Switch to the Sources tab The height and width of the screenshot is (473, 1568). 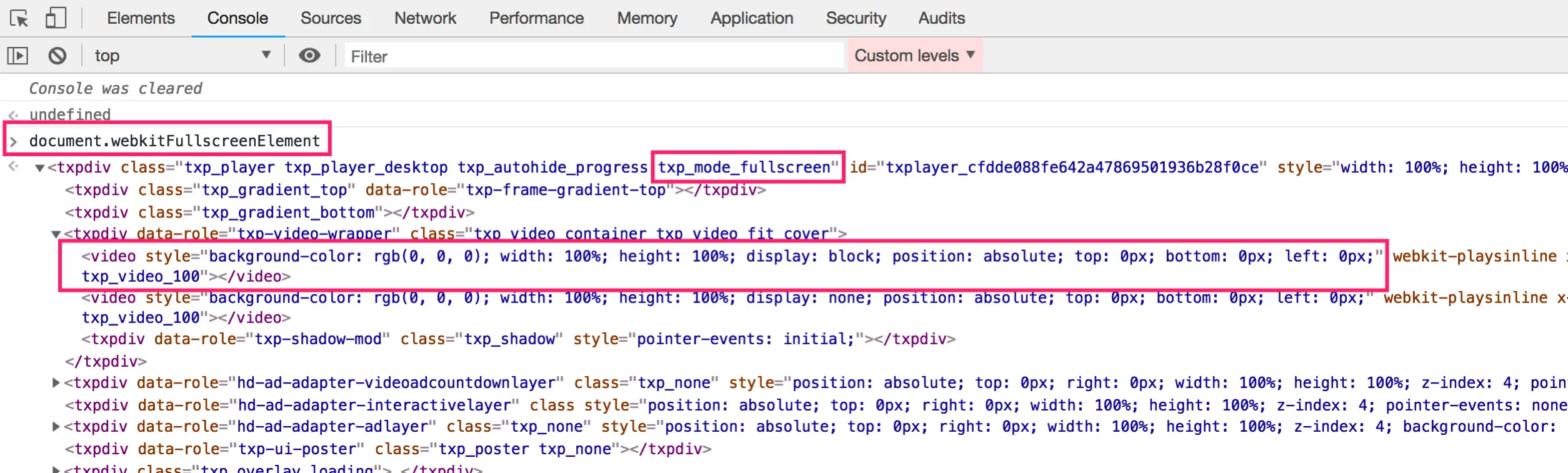point(331,18)
